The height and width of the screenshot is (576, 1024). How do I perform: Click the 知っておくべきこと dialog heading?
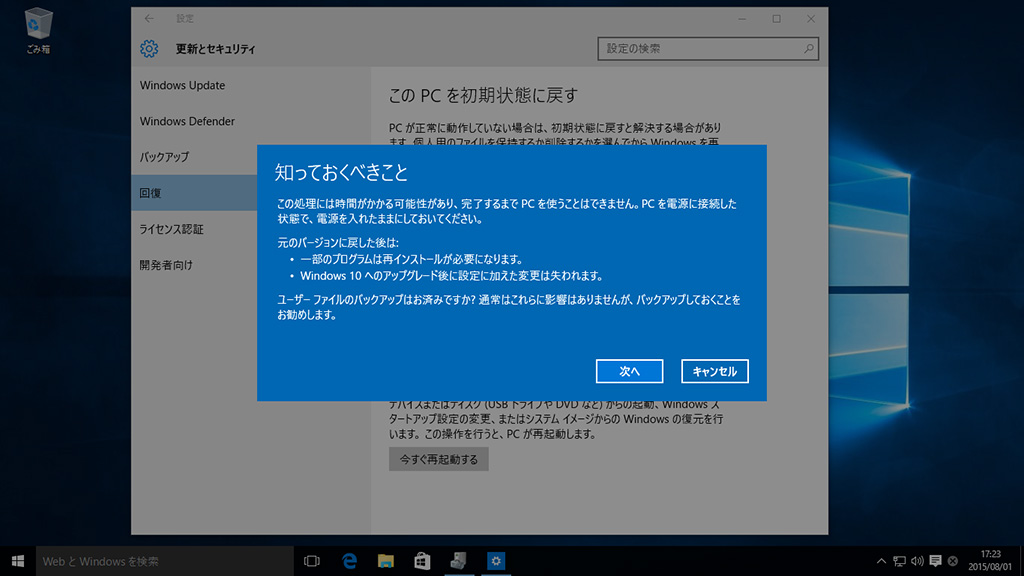[x=341, y=172]
